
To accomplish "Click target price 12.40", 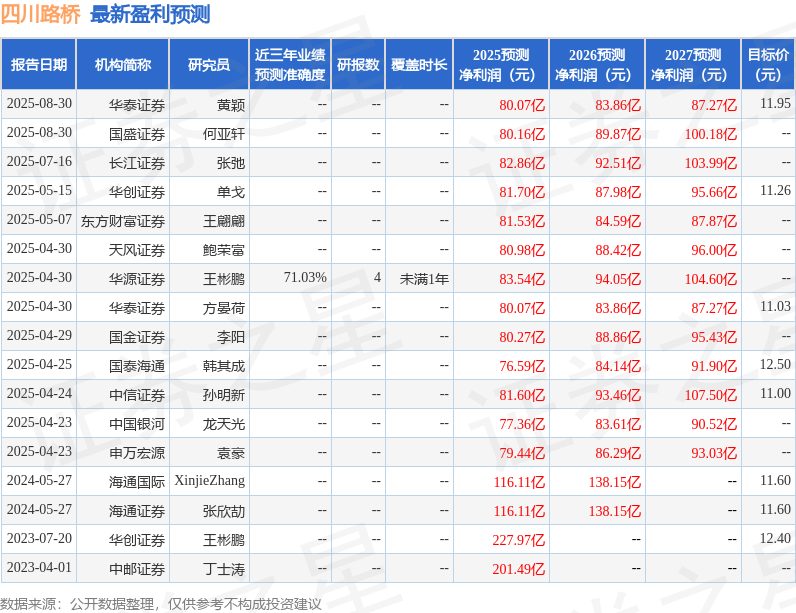I will 775,538.
